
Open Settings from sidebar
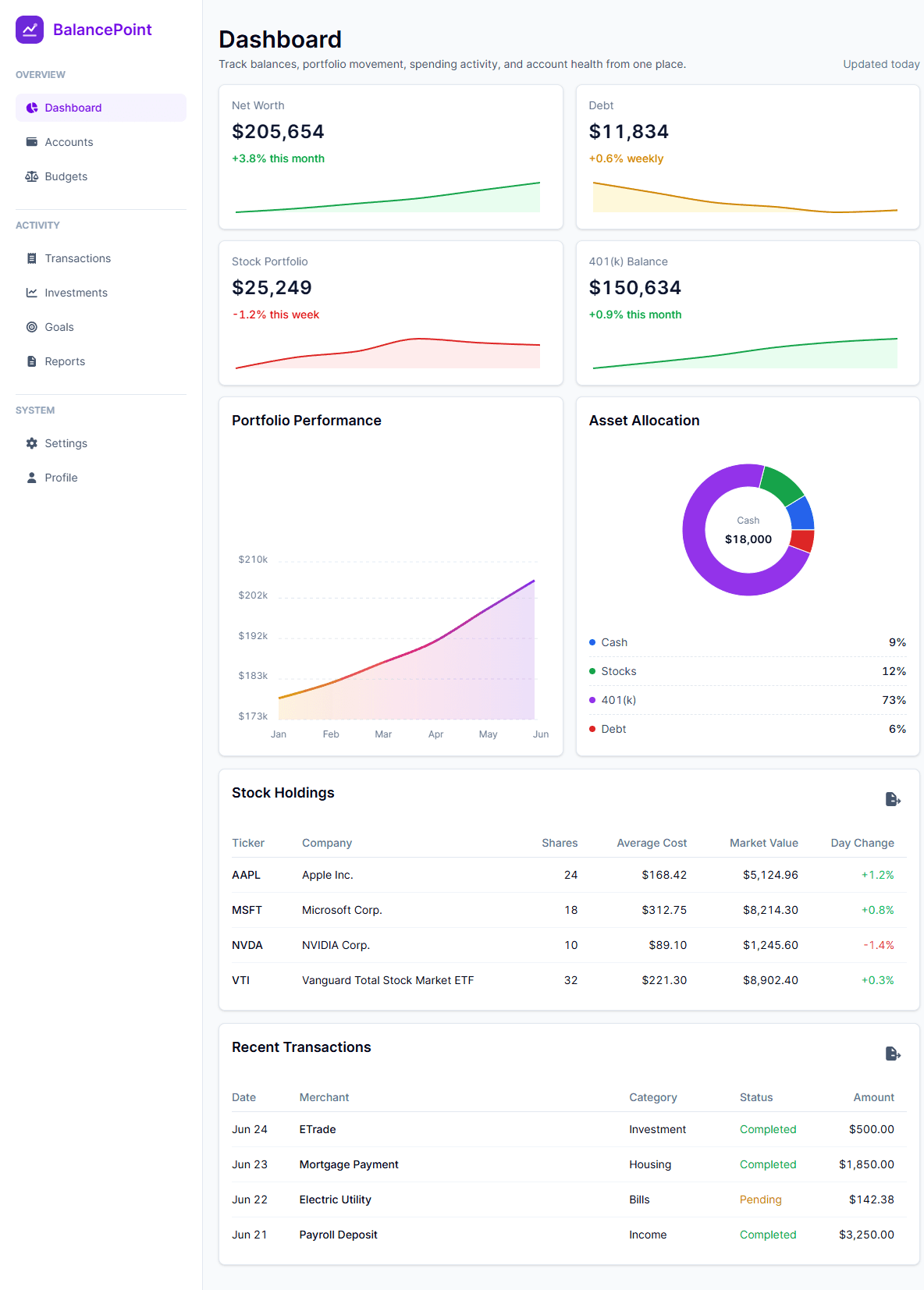(x=101, y=443)
